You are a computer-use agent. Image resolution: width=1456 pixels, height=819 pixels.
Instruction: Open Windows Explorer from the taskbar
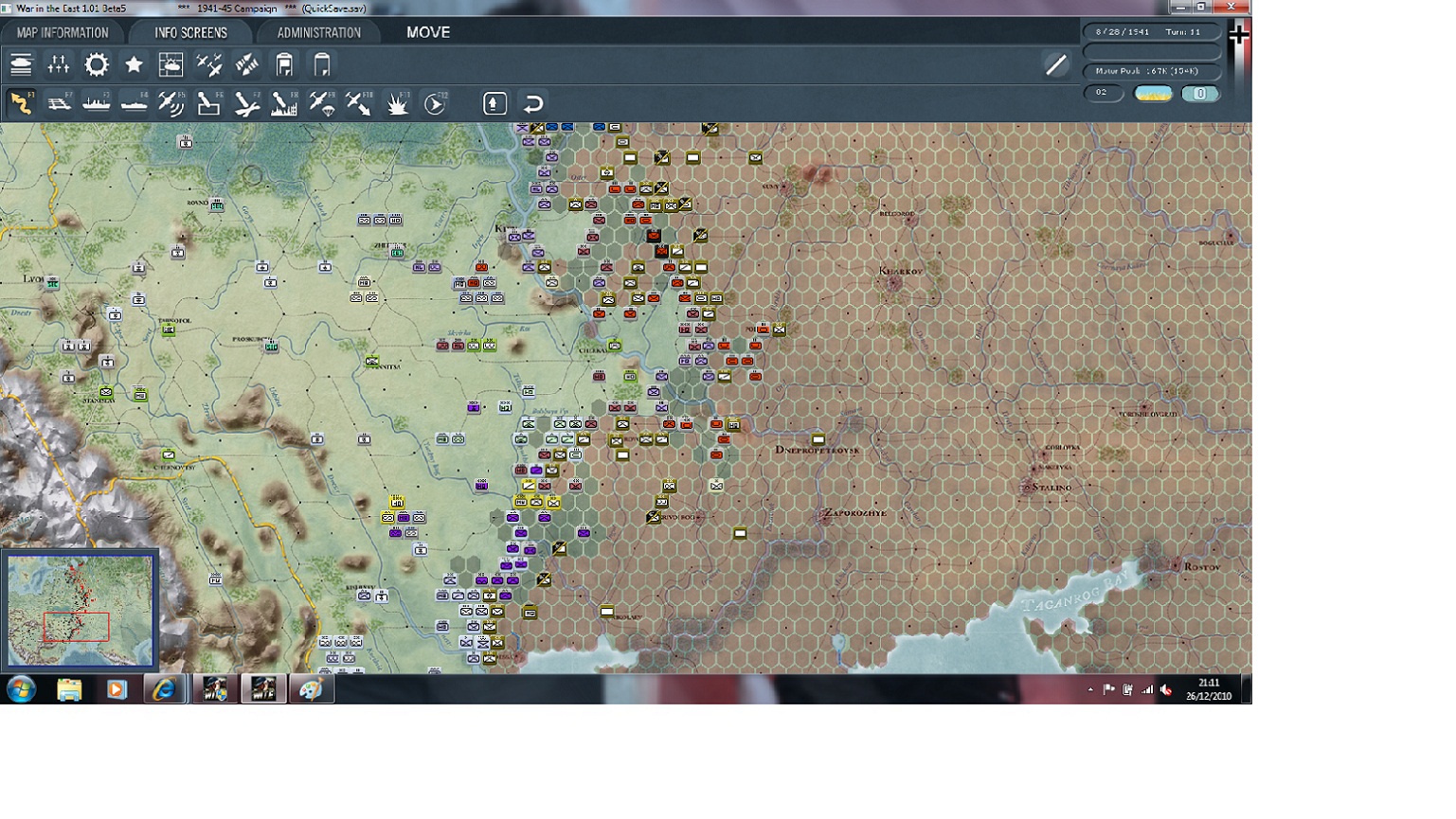[x=69, y=688]
